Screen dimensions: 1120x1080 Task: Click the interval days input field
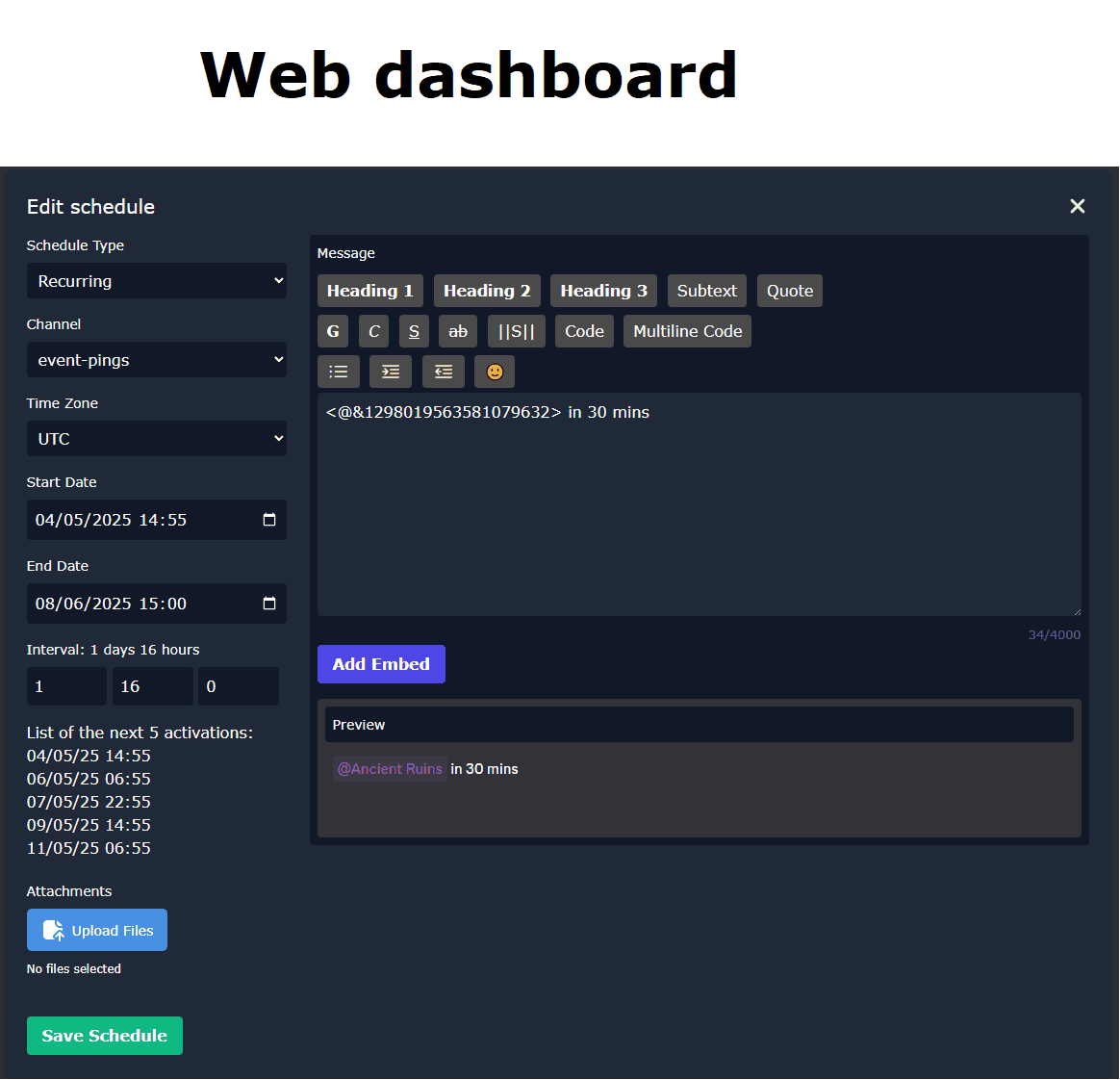66,685
